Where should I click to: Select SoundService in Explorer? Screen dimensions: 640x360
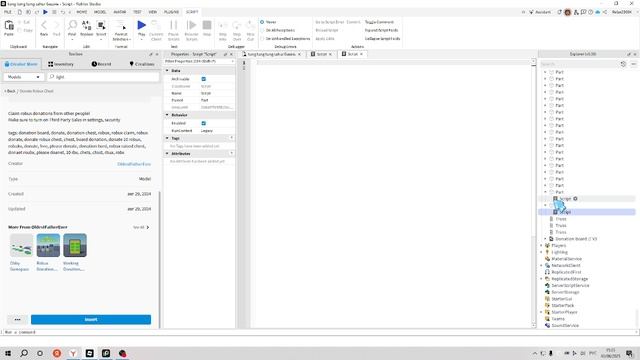(x=565, y=325)
